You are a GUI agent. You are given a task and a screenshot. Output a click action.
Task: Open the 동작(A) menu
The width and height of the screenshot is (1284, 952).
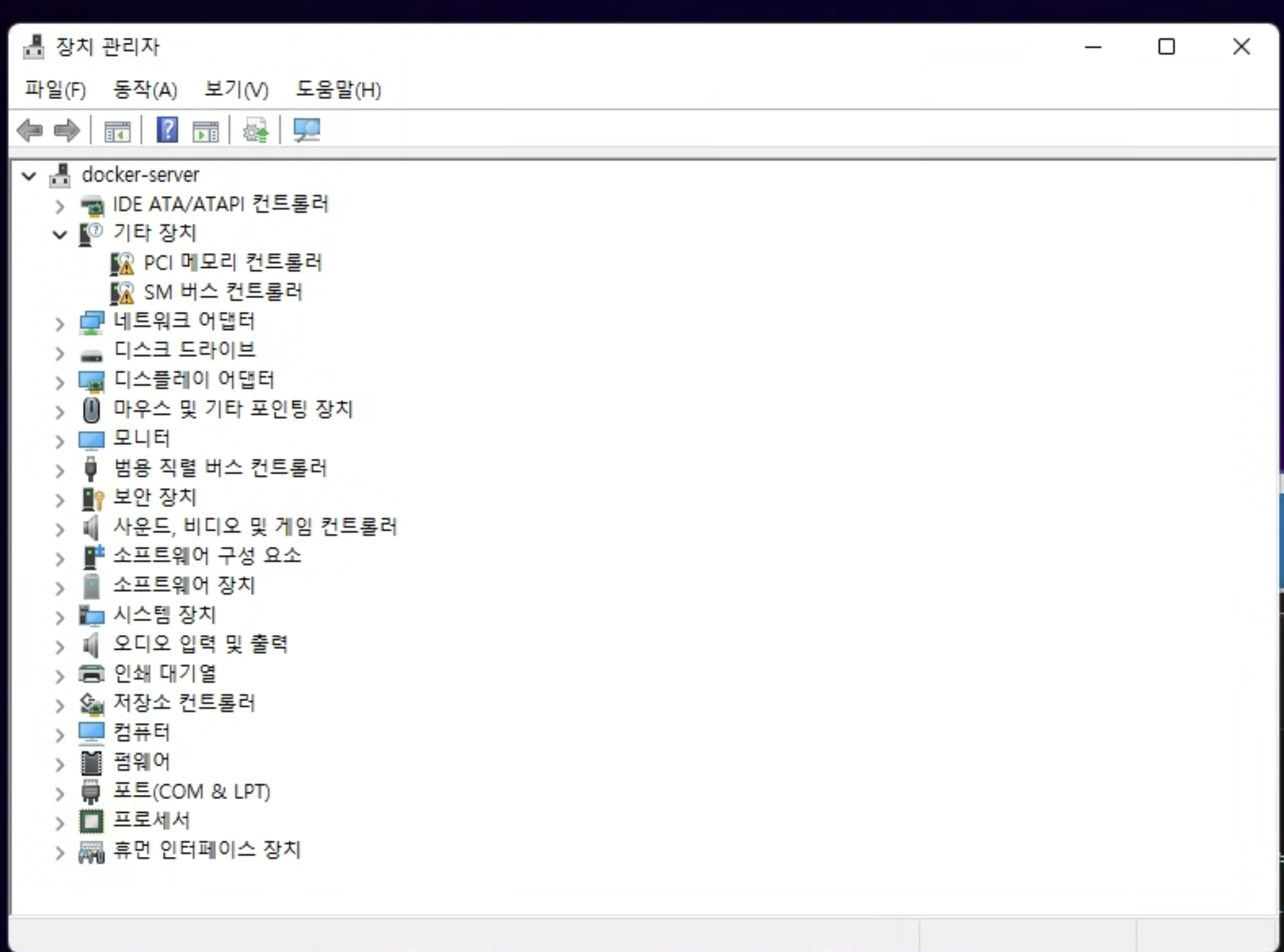click(x=145, y=90)
